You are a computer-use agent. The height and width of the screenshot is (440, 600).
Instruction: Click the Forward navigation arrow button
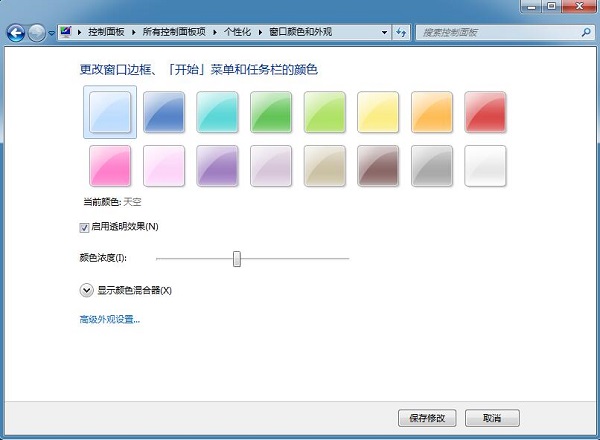[36, 33]
